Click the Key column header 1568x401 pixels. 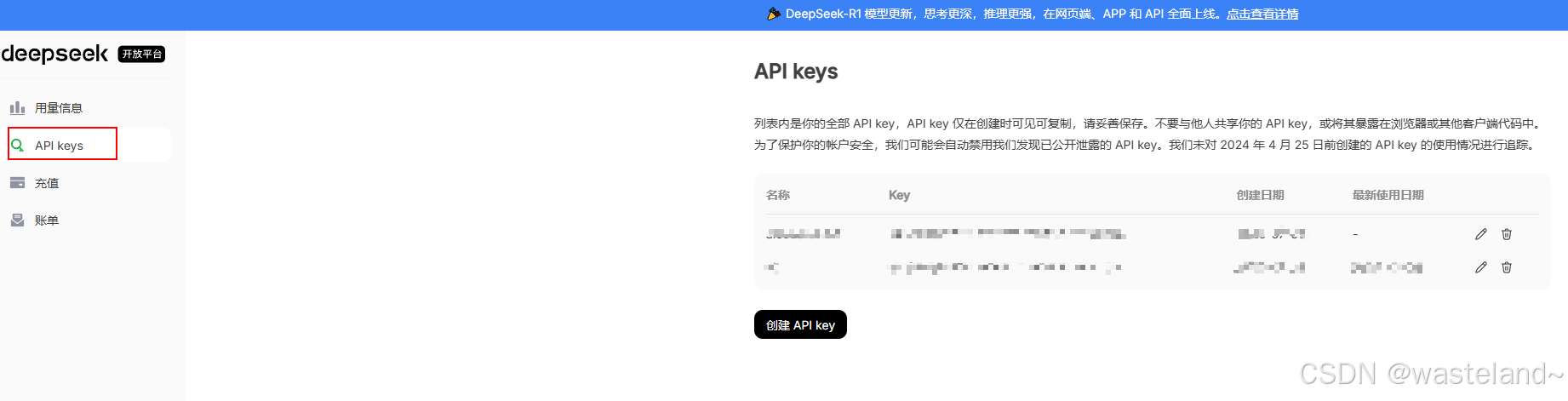coord(899,195)
